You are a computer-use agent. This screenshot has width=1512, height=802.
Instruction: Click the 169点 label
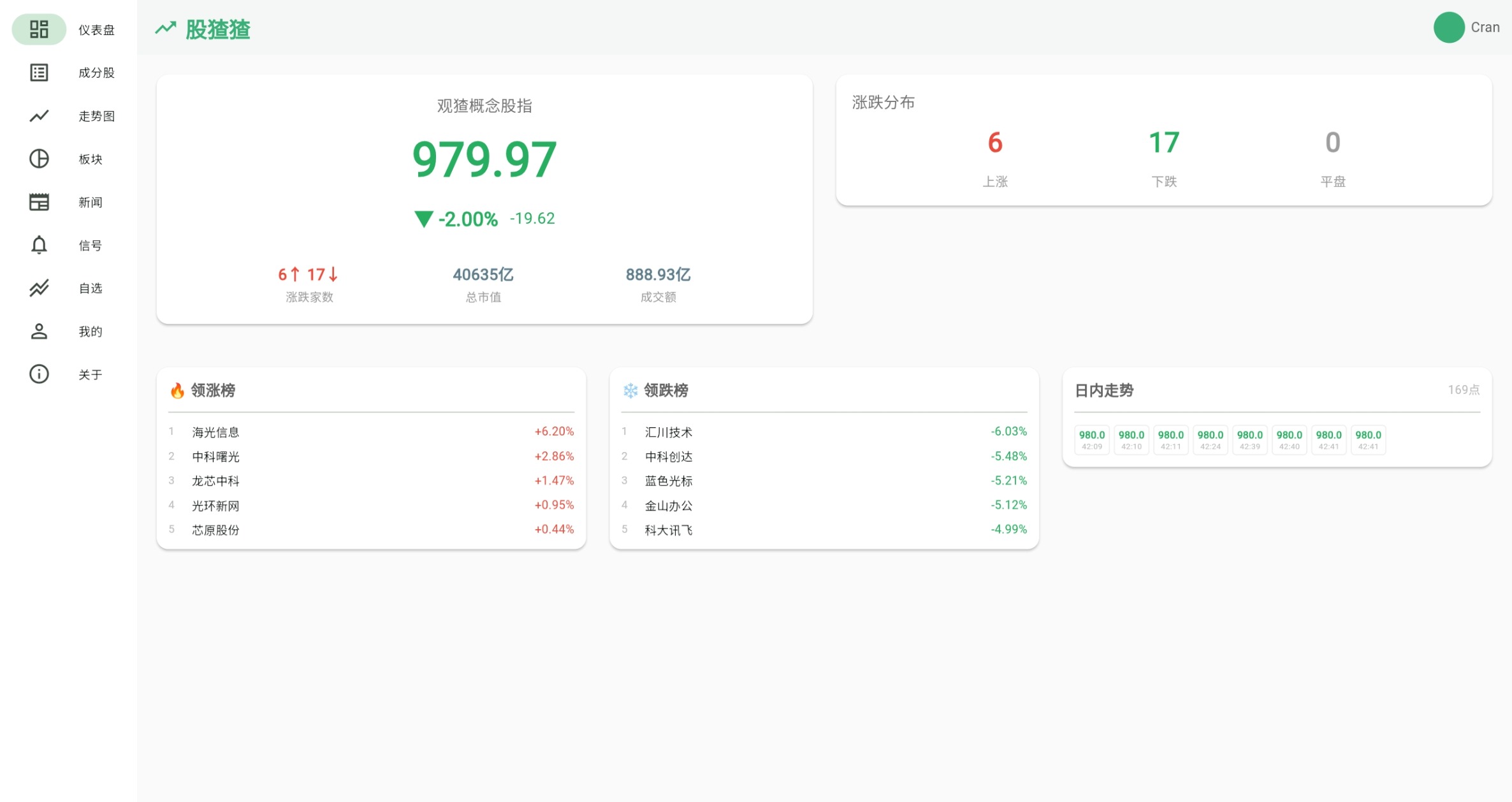(1464, 390)
